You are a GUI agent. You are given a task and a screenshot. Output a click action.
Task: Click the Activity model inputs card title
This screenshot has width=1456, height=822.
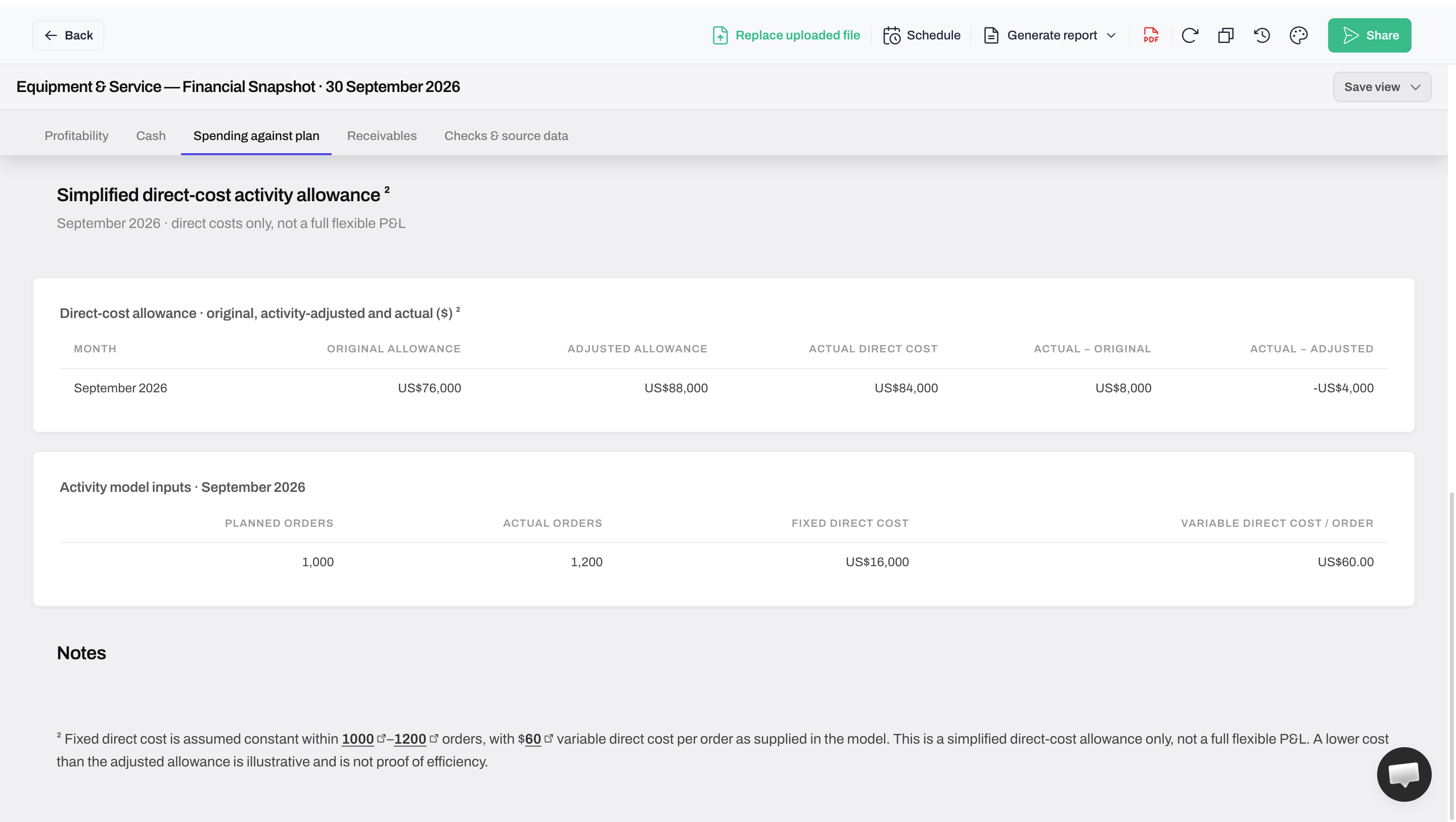pyautogui.click(x=182, y=487)
